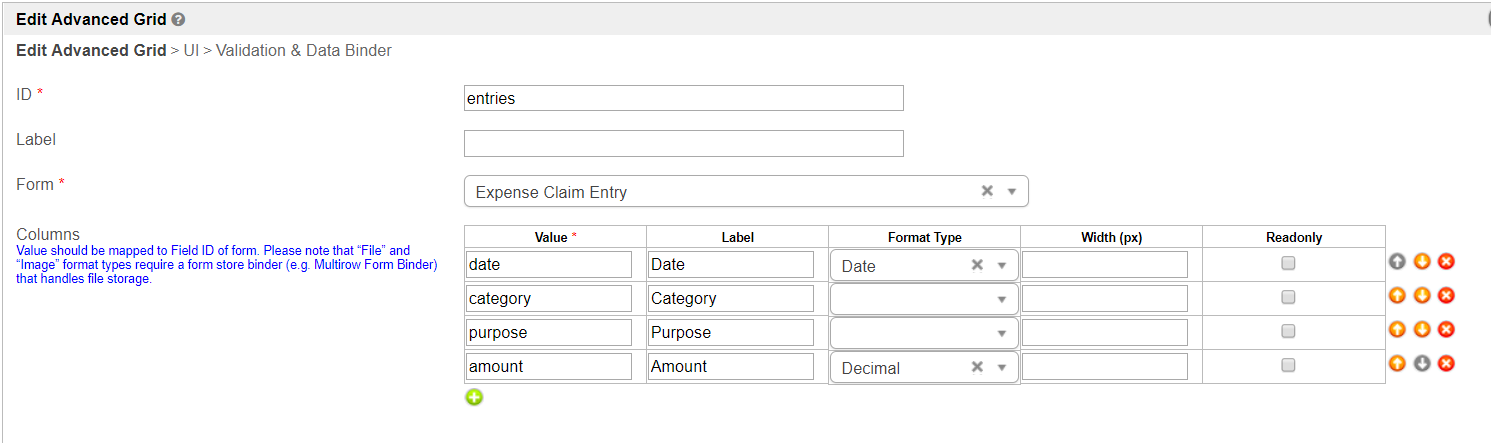Expand the Format Type dropdown for category
The height and width of the screenshot is (443, 1491).
click(x=1001, y=299)
